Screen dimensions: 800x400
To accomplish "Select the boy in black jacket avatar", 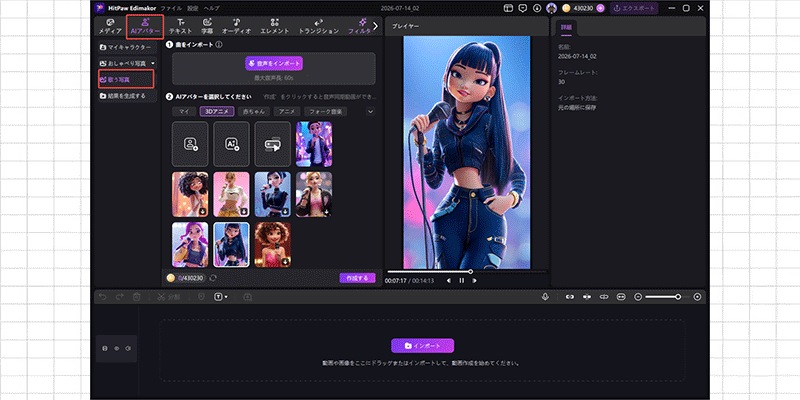I will click(314, 144).
